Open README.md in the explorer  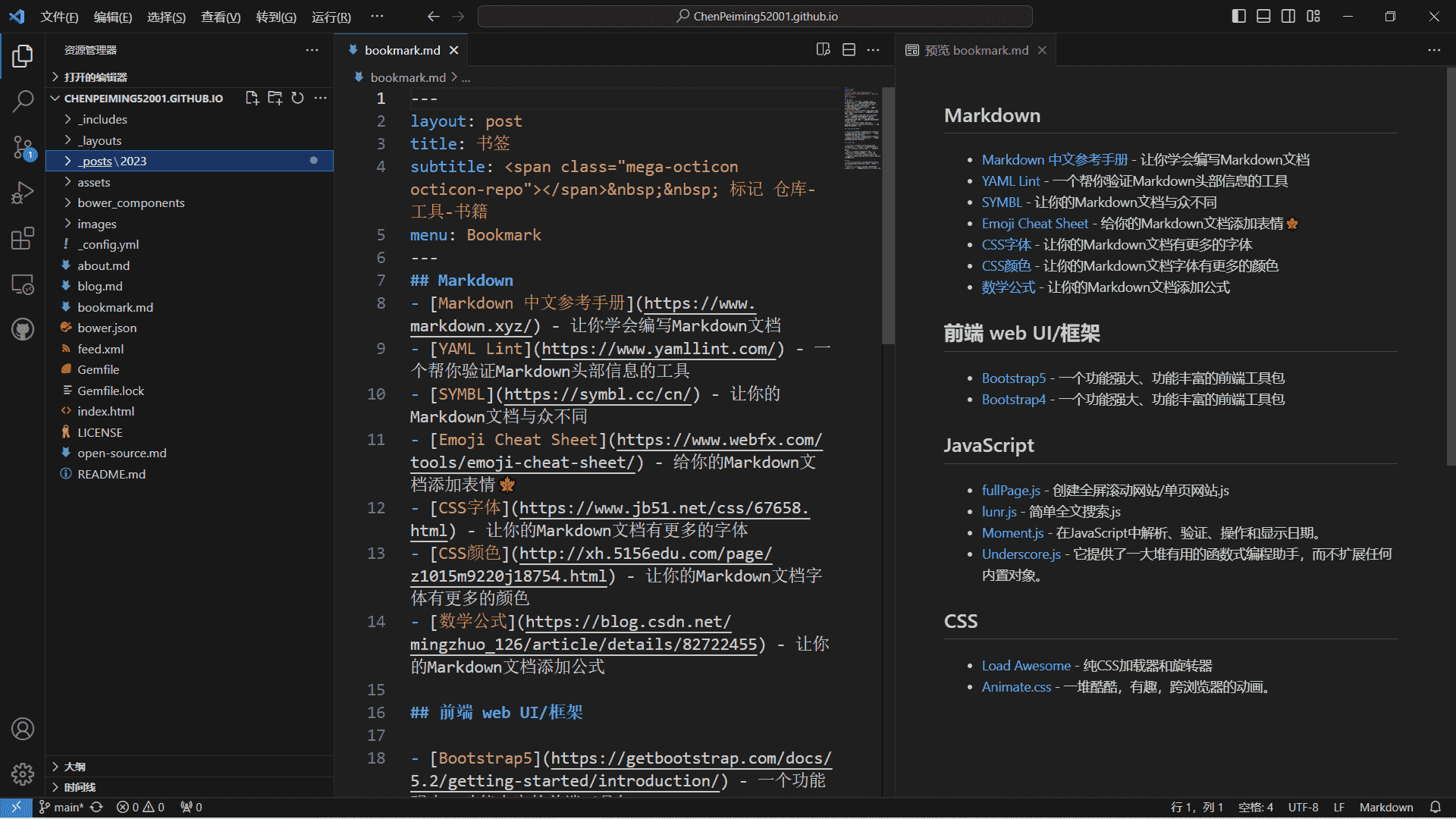pos(190,474)
